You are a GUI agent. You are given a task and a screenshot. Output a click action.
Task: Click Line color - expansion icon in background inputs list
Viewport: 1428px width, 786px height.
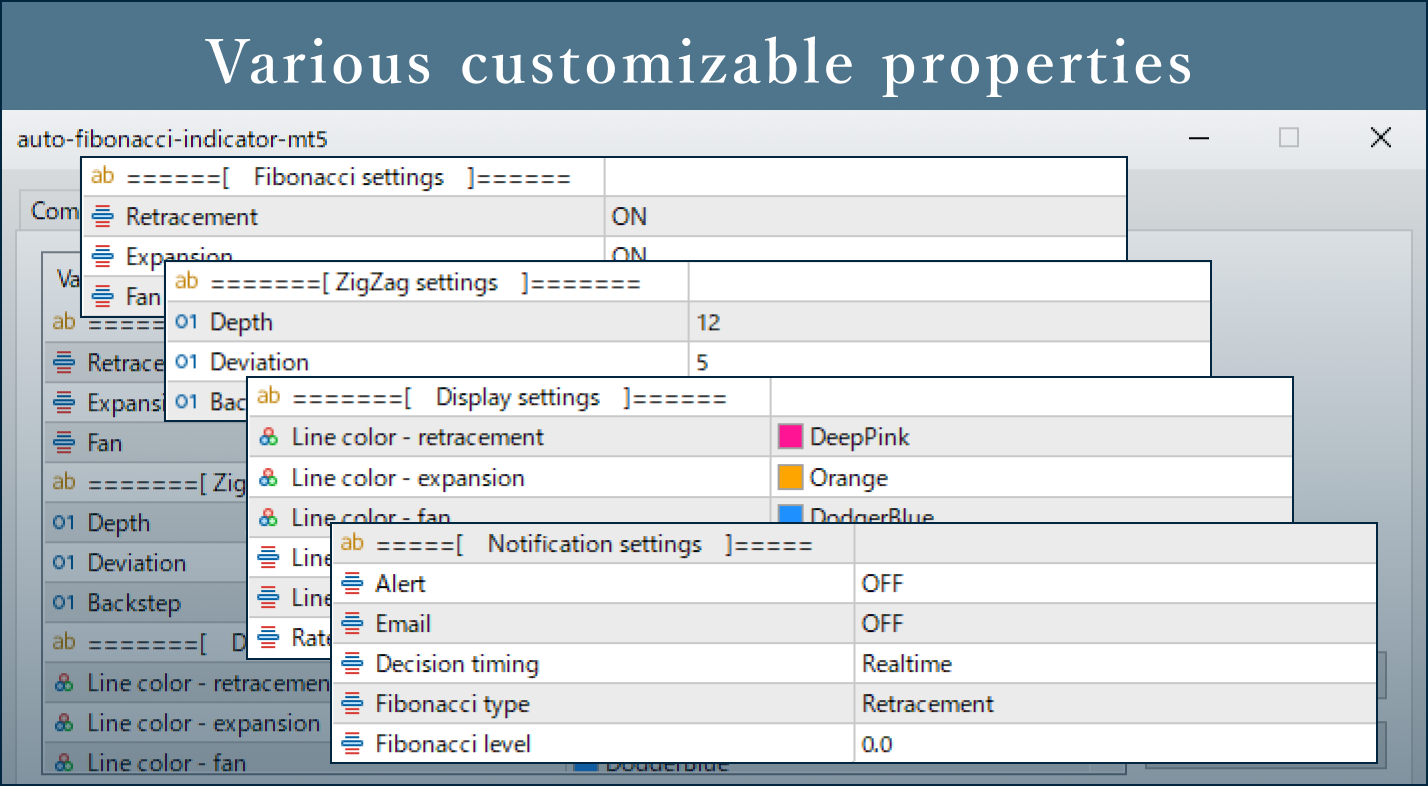64,723
